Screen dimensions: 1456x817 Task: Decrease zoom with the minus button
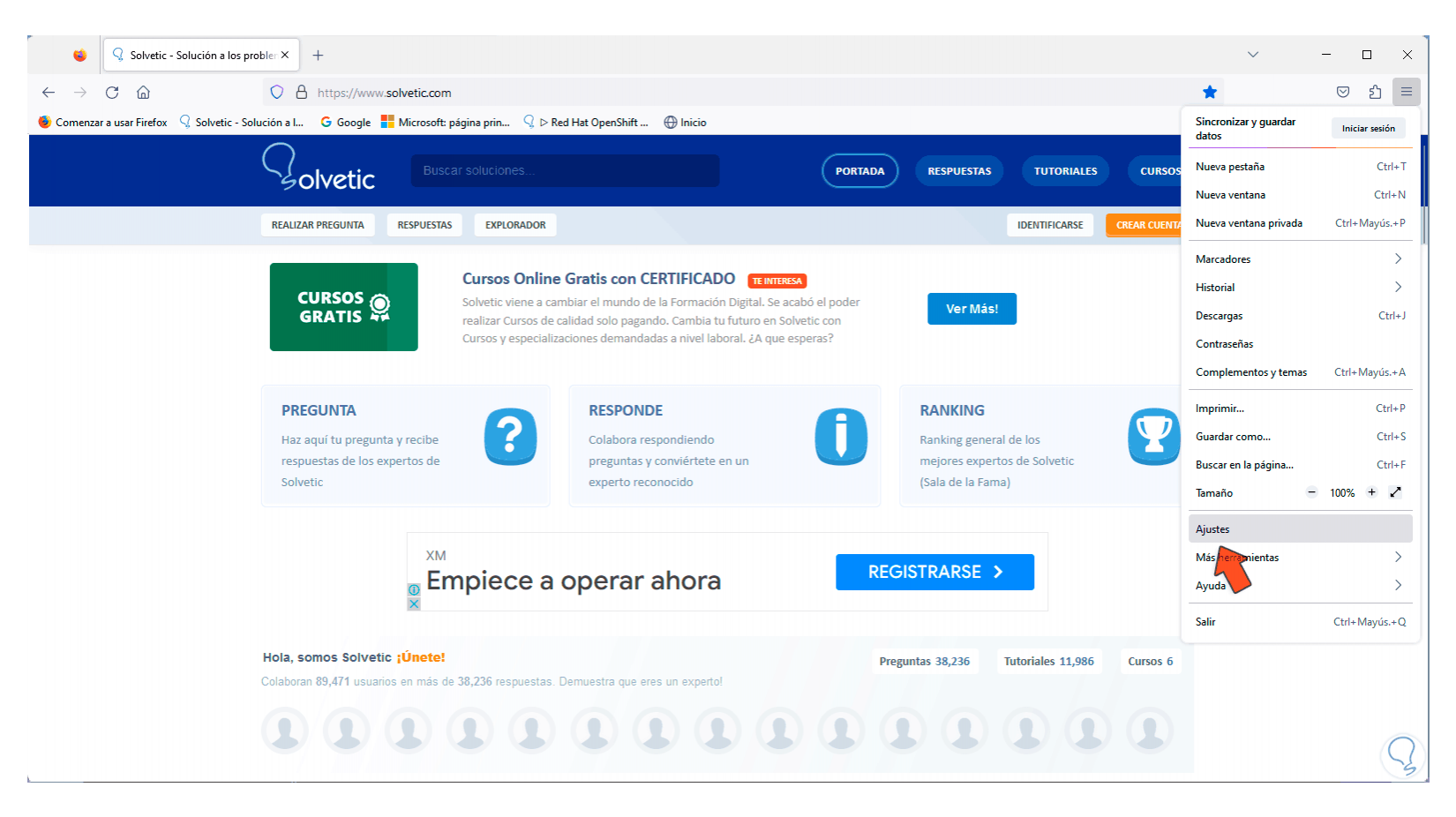click(1311, 492)
